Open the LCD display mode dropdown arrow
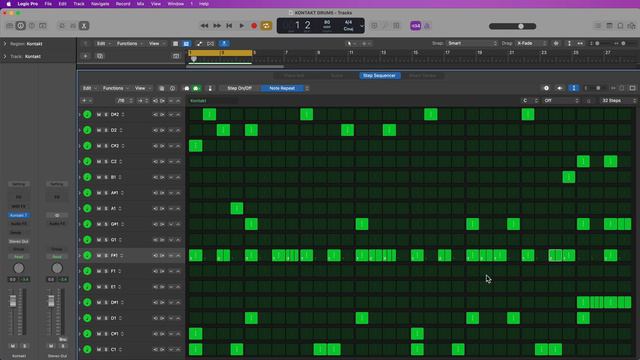This screenshot has width=640, height=360. pos(362,26)
